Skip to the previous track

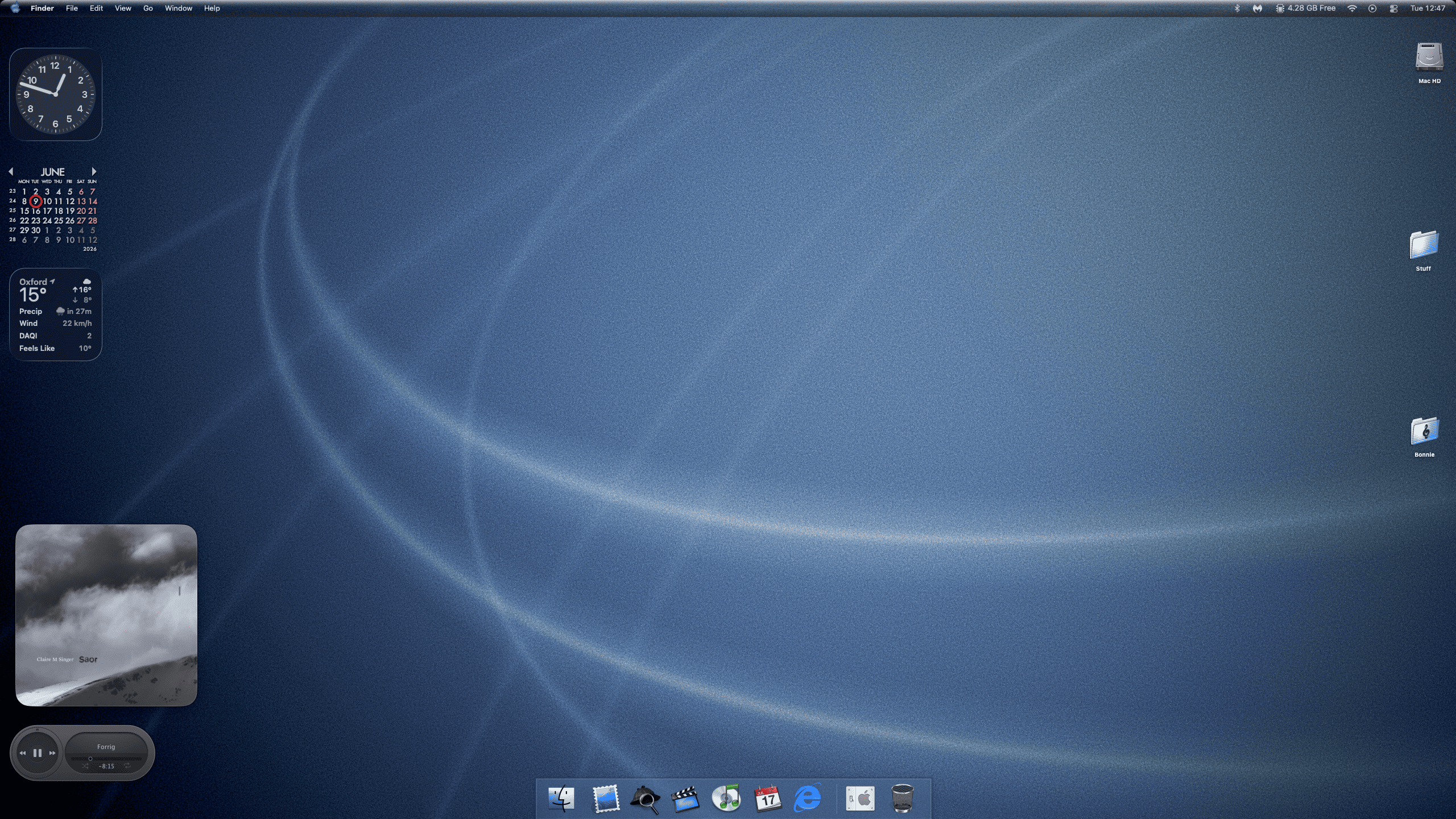23,753
